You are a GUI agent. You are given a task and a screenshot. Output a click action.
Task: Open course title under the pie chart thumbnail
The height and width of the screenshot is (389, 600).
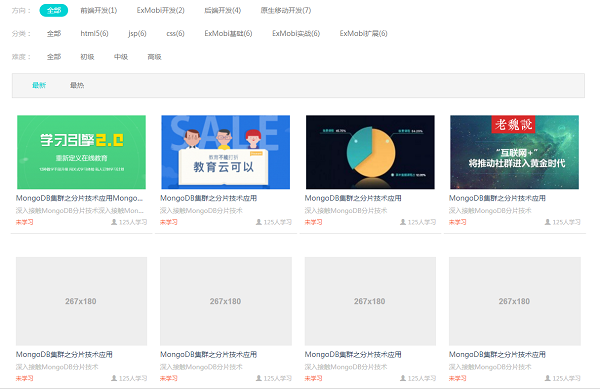click(x=353, y=198)
